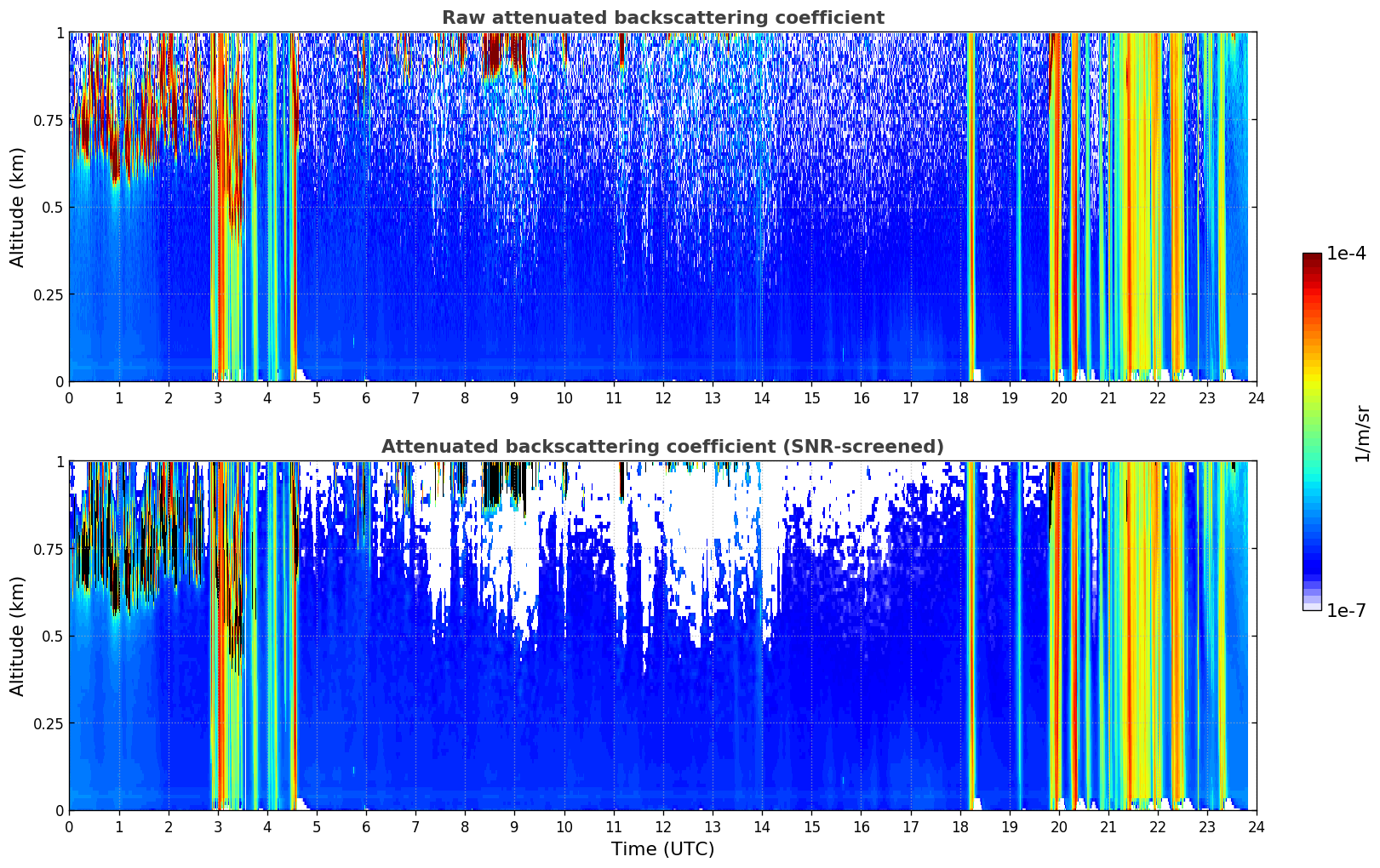Click hour 21 tick on top plot's time axis
This screenshot has height=868, width=1380.
click(x=1108, y=397)
